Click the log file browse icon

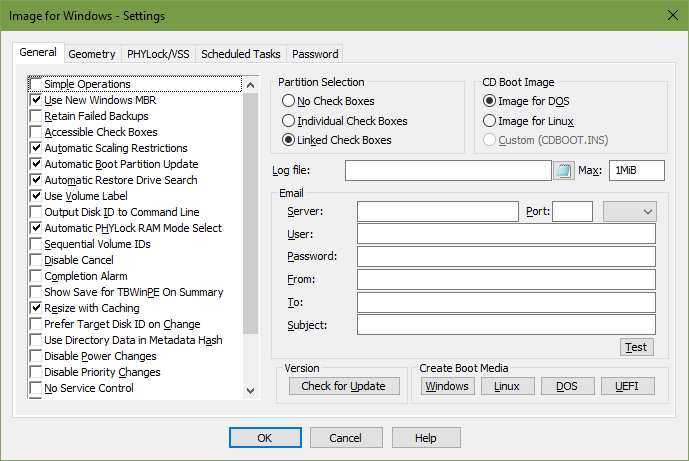pyautogui.click(x=563, y=171)
